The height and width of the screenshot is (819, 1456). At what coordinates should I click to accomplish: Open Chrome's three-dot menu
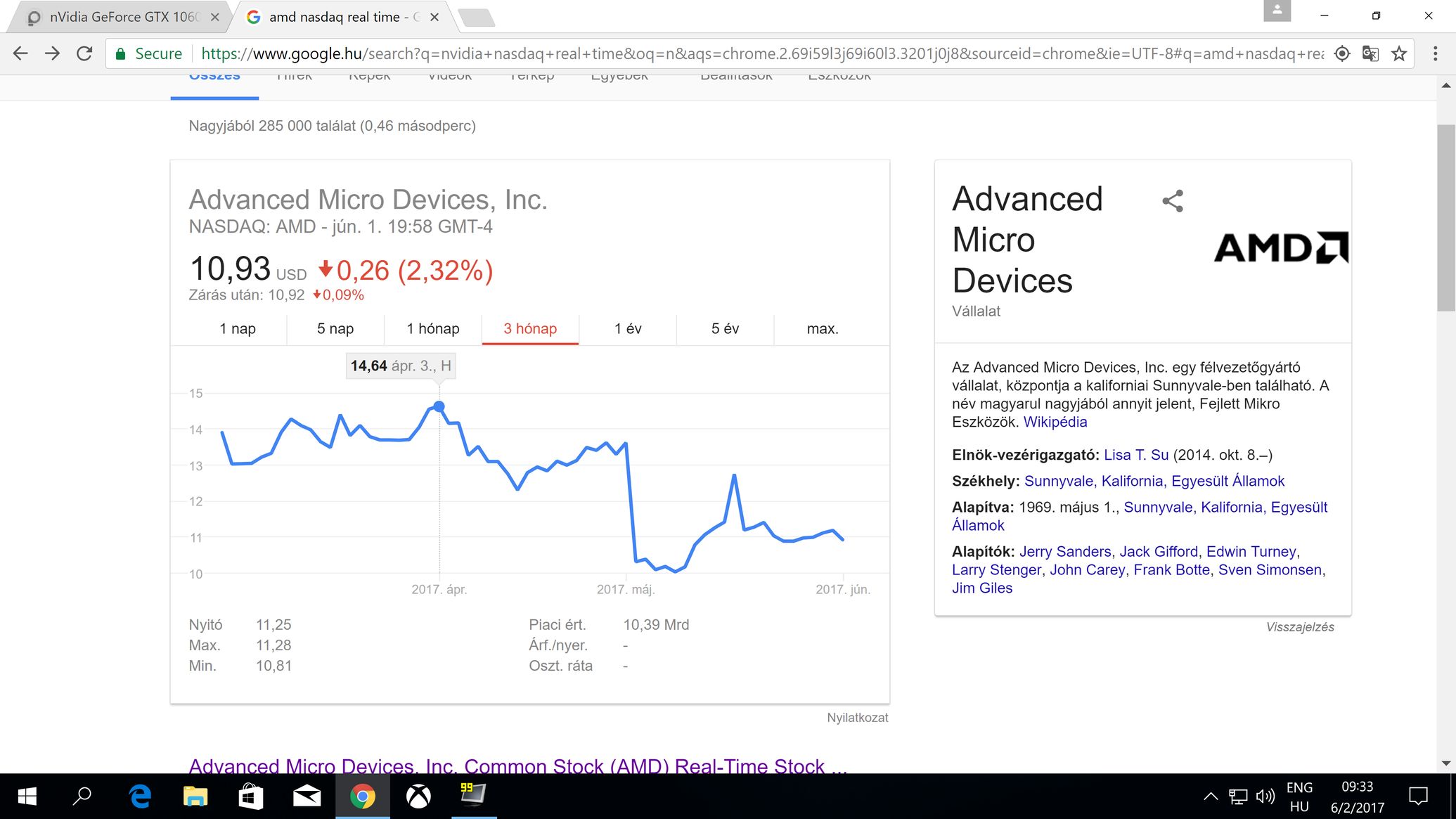click(1436, 53)
